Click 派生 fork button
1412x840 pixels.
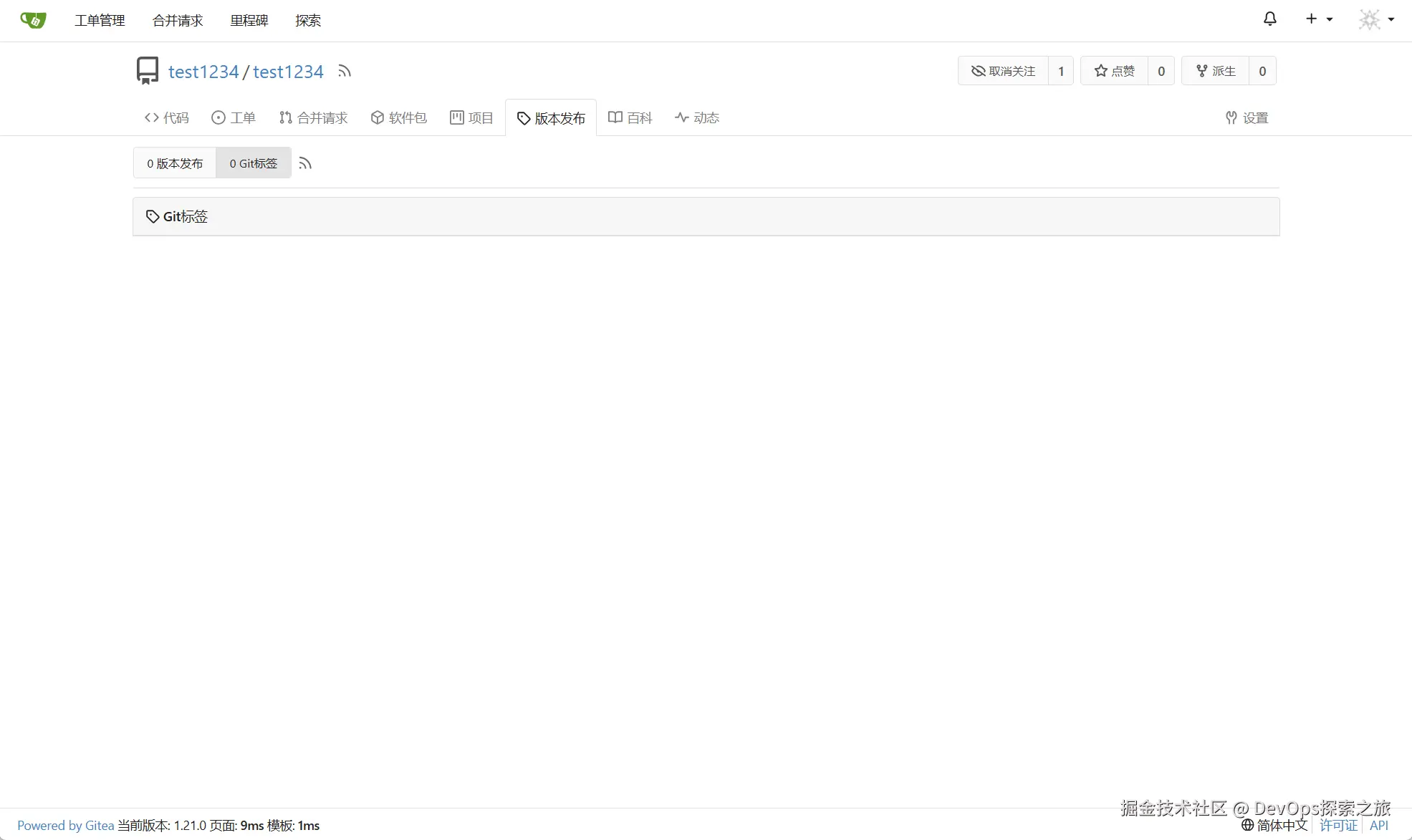(x=1215, y=71)
